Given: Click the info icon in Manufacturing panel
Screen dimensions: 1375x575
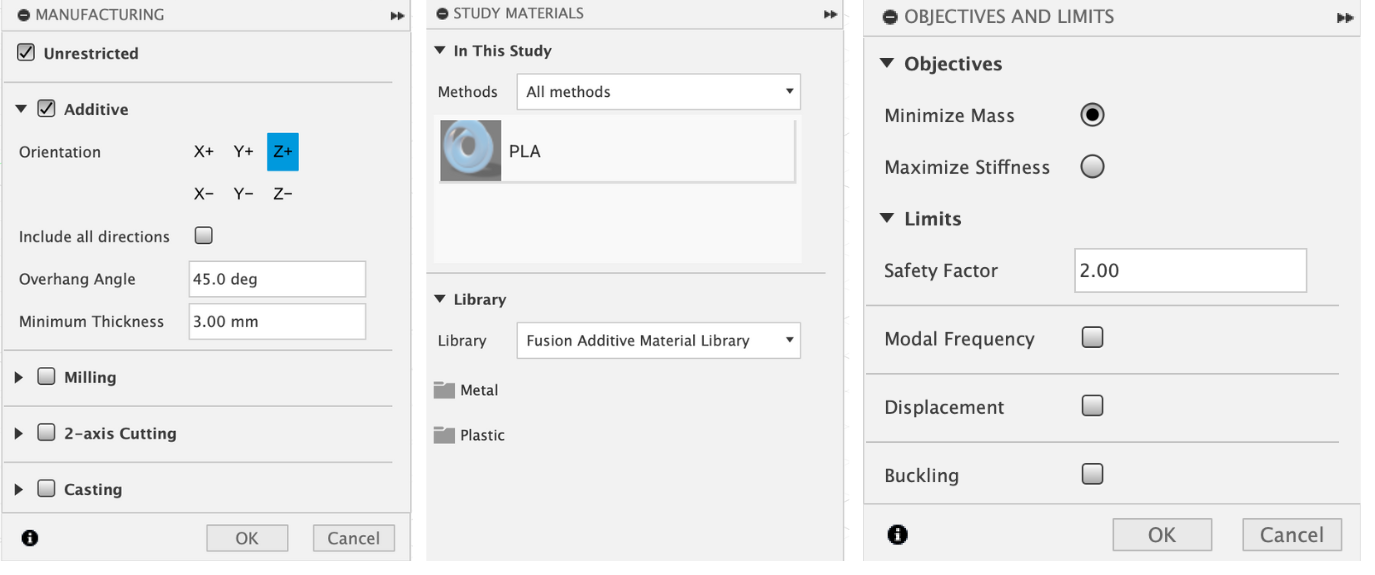Looking at the screenshot, I should (30, 538).
